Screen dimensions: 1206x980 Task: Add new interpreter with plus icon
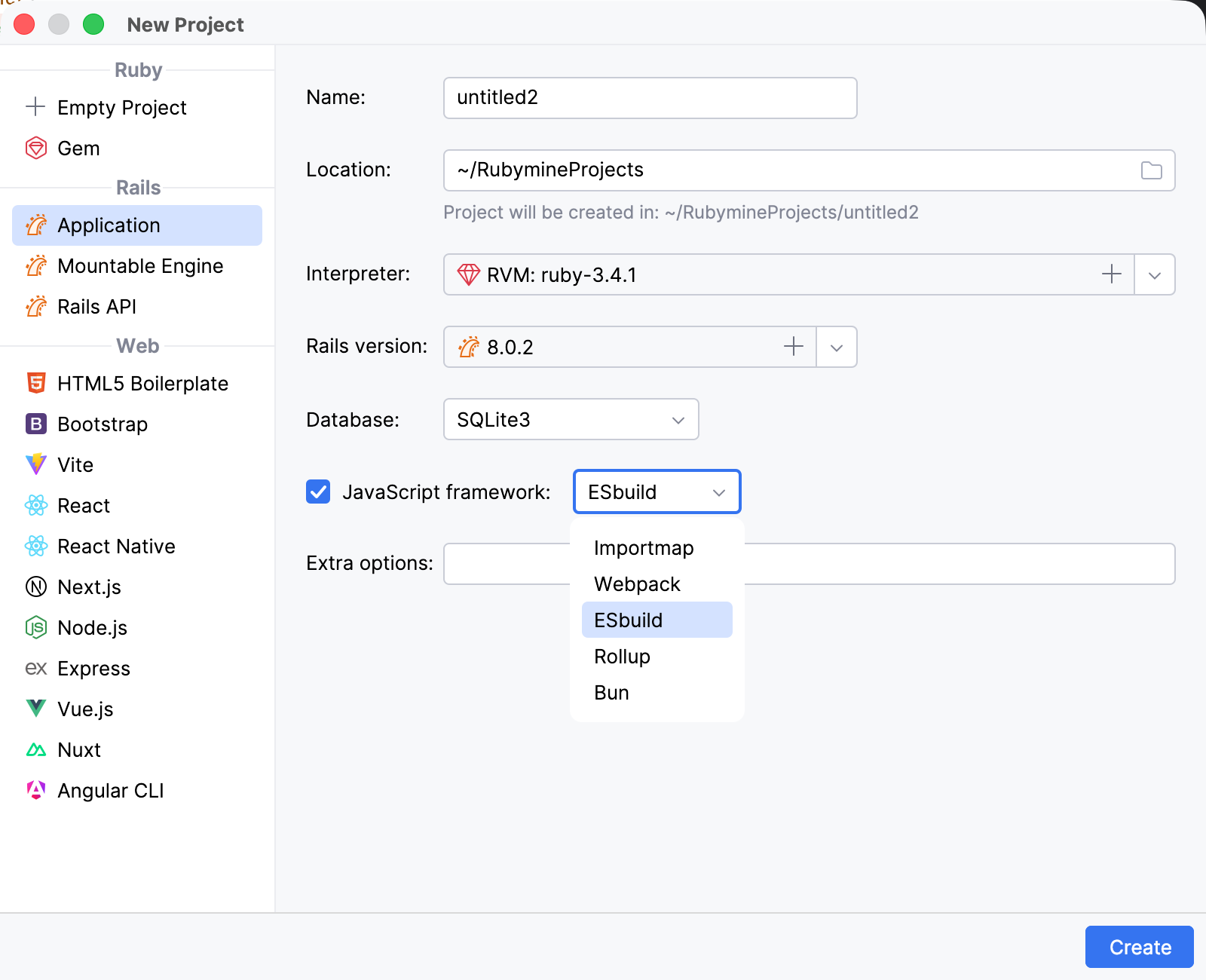pyautogui.click(x=1112, y=274)
